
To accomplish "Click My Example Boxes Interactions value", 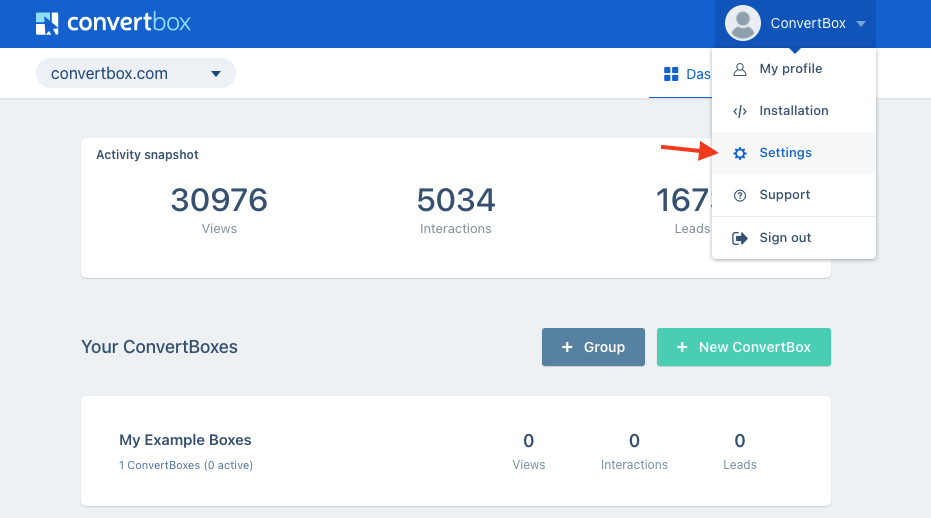I will tap(634, 441).
